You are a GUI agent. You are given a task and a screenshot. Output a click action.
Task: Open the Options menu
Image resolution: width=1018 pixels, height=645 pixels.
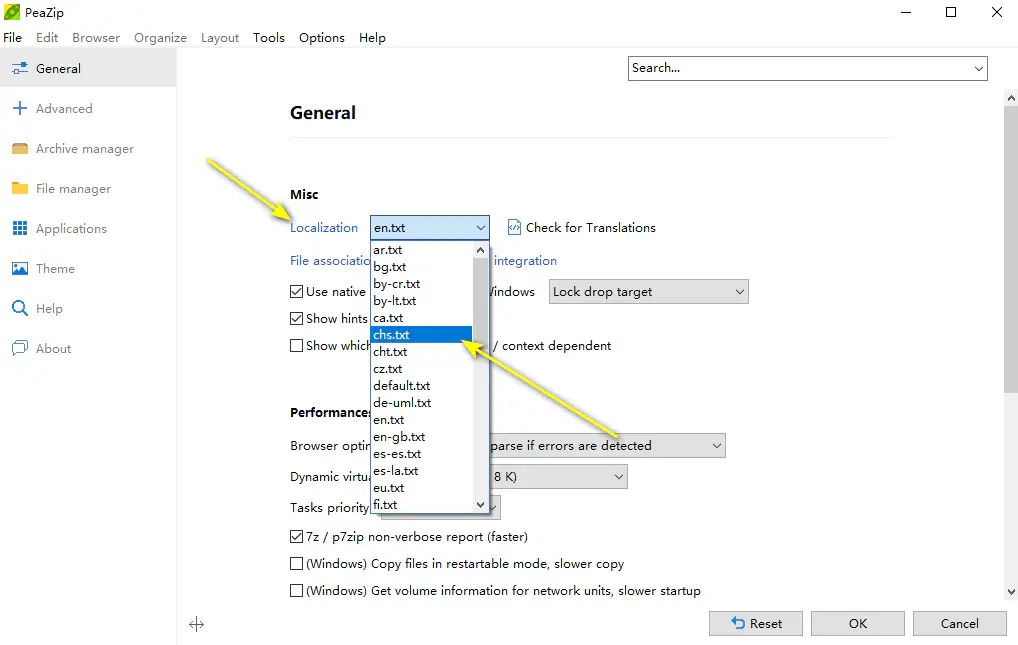[321, 38]
